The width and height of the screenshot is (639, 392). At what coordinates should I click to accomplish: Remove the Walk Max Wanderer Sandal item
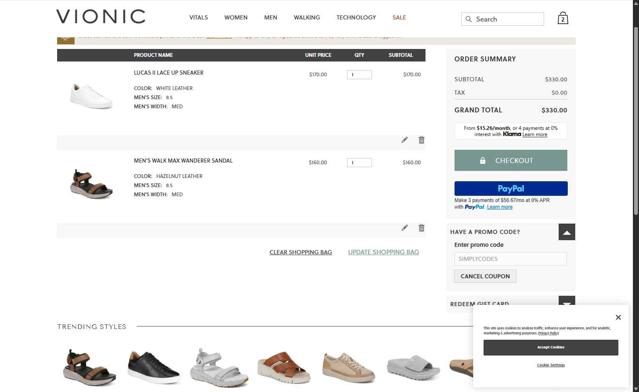tap(421, 228)
